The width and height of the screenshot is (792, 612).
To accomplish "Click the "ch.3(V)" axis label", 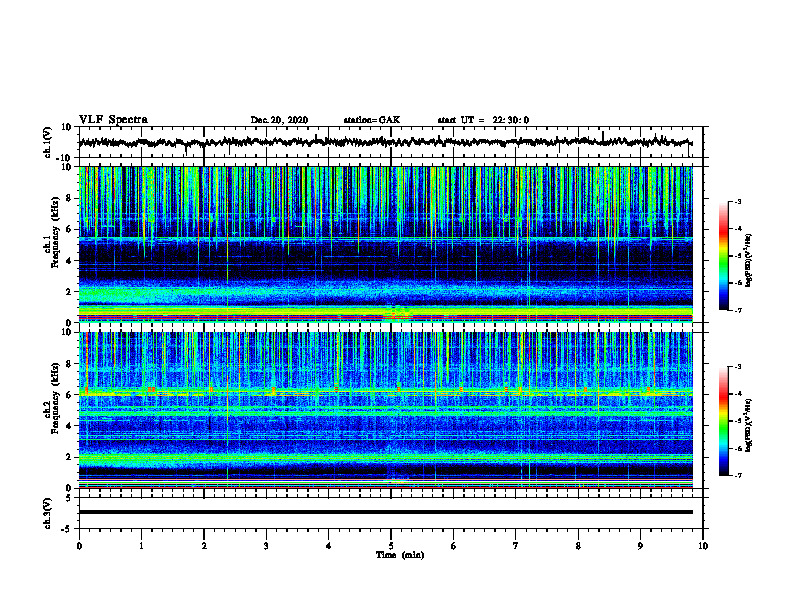I will (48, 514).
